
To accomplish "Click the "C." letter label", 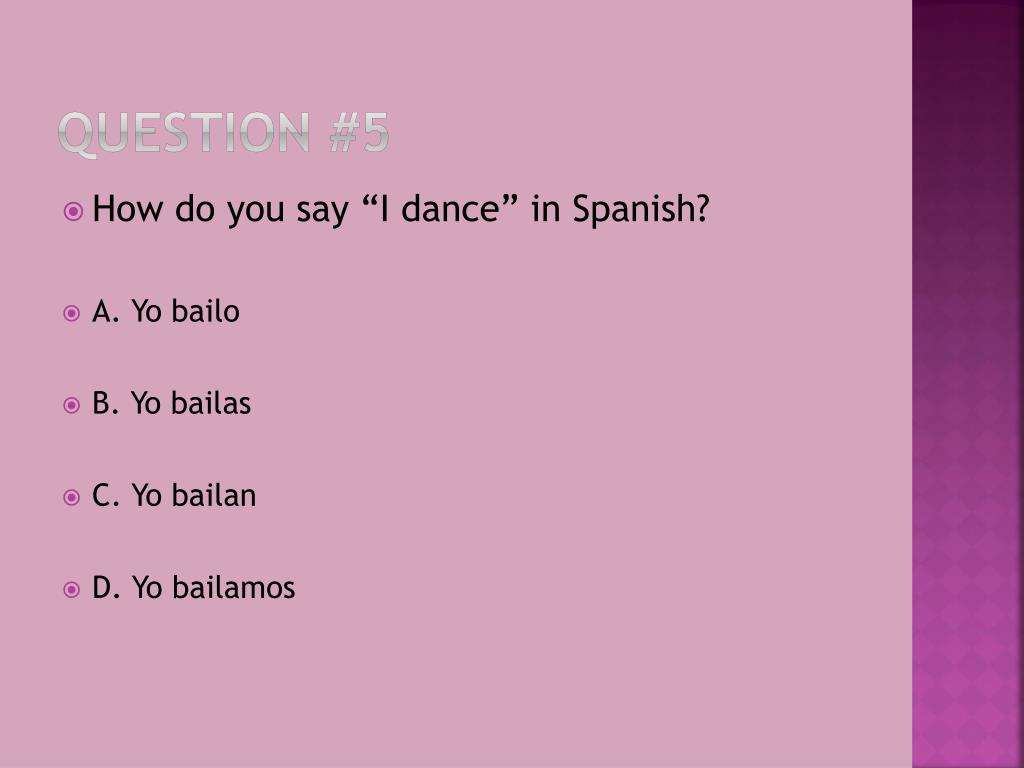I will tap(106, 495).
